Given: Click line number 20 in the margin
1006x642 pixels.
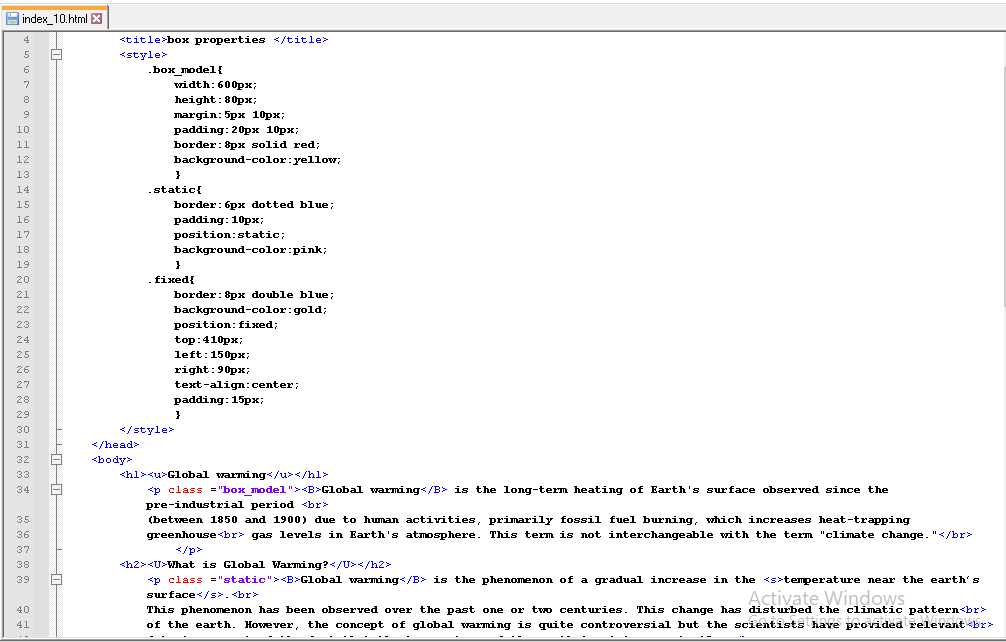Looking at the screenshot, I should (x=23, y=280).
